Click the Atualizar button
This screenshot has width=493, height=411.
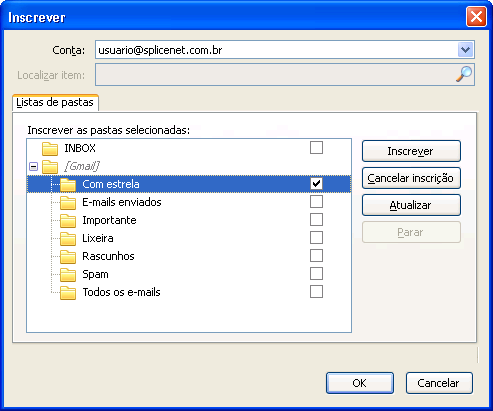pos(411,205)
